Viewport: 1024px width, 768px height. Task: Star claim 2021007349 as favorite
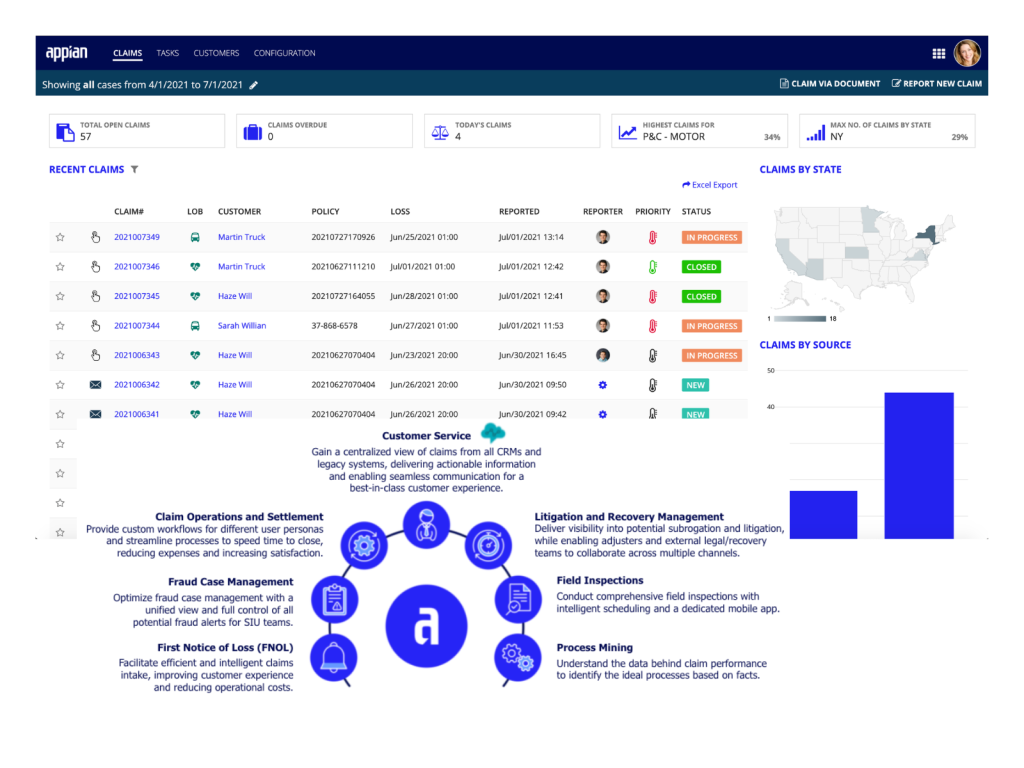60,237
